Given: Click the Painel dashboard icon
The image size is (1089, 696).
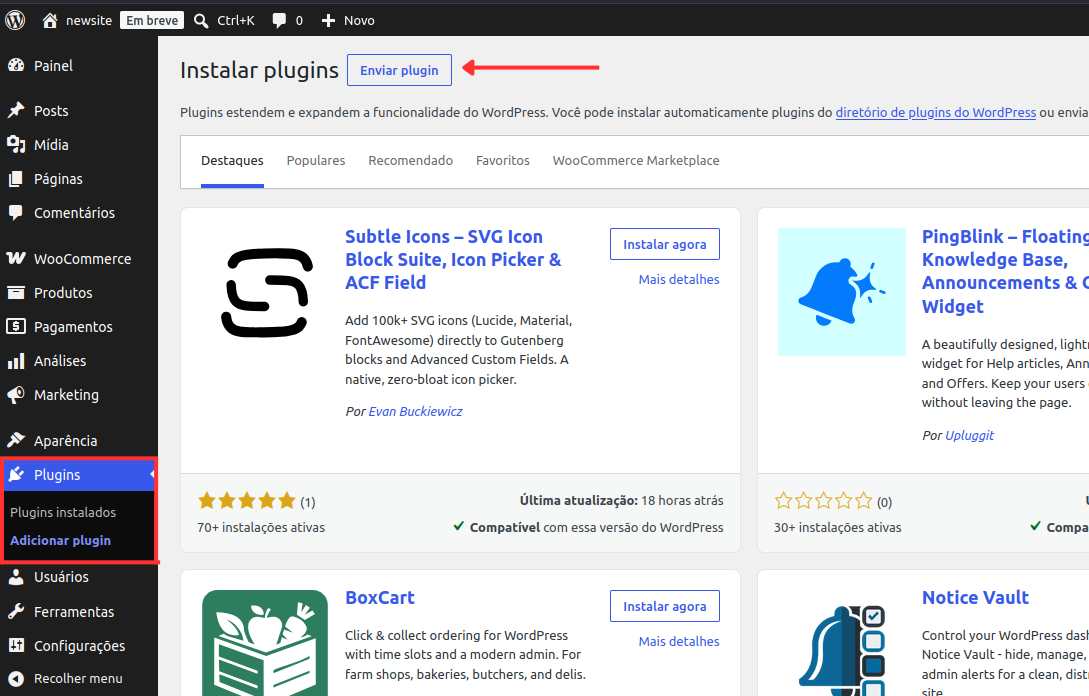Looking at the screenshot, I should coord(16,65).
